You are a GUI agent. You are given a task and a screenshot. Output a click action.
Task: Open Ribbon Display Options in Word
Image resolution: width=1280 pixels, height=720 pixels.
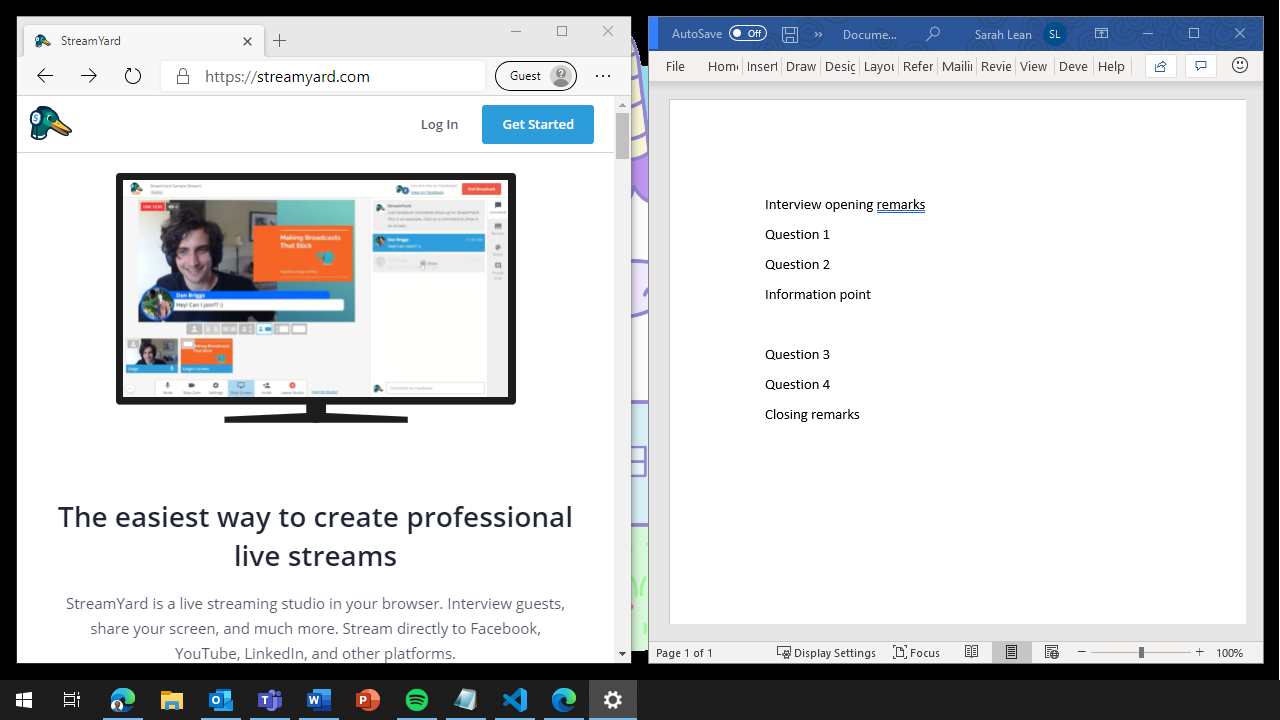click(1101, 34)
